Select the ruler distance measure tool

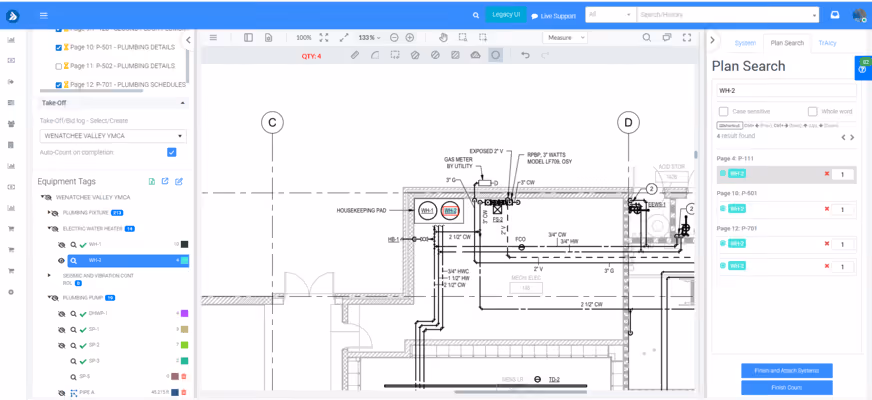click(x=355, y=55)
